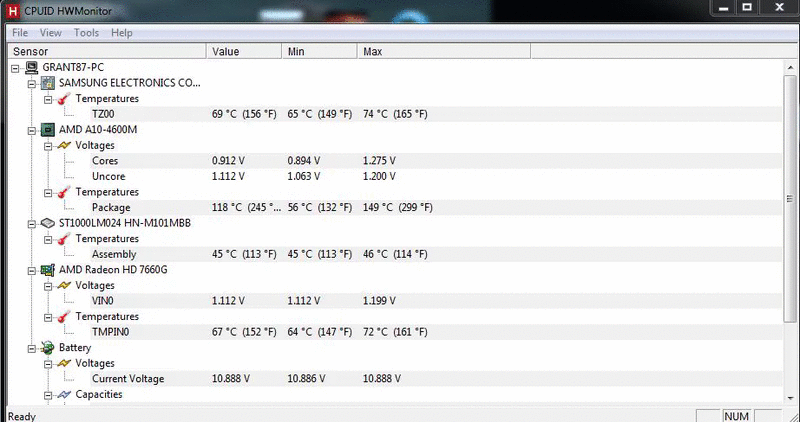Click Cores max value 1.275 V
The image size is (800, 422).
coord(379,161)
